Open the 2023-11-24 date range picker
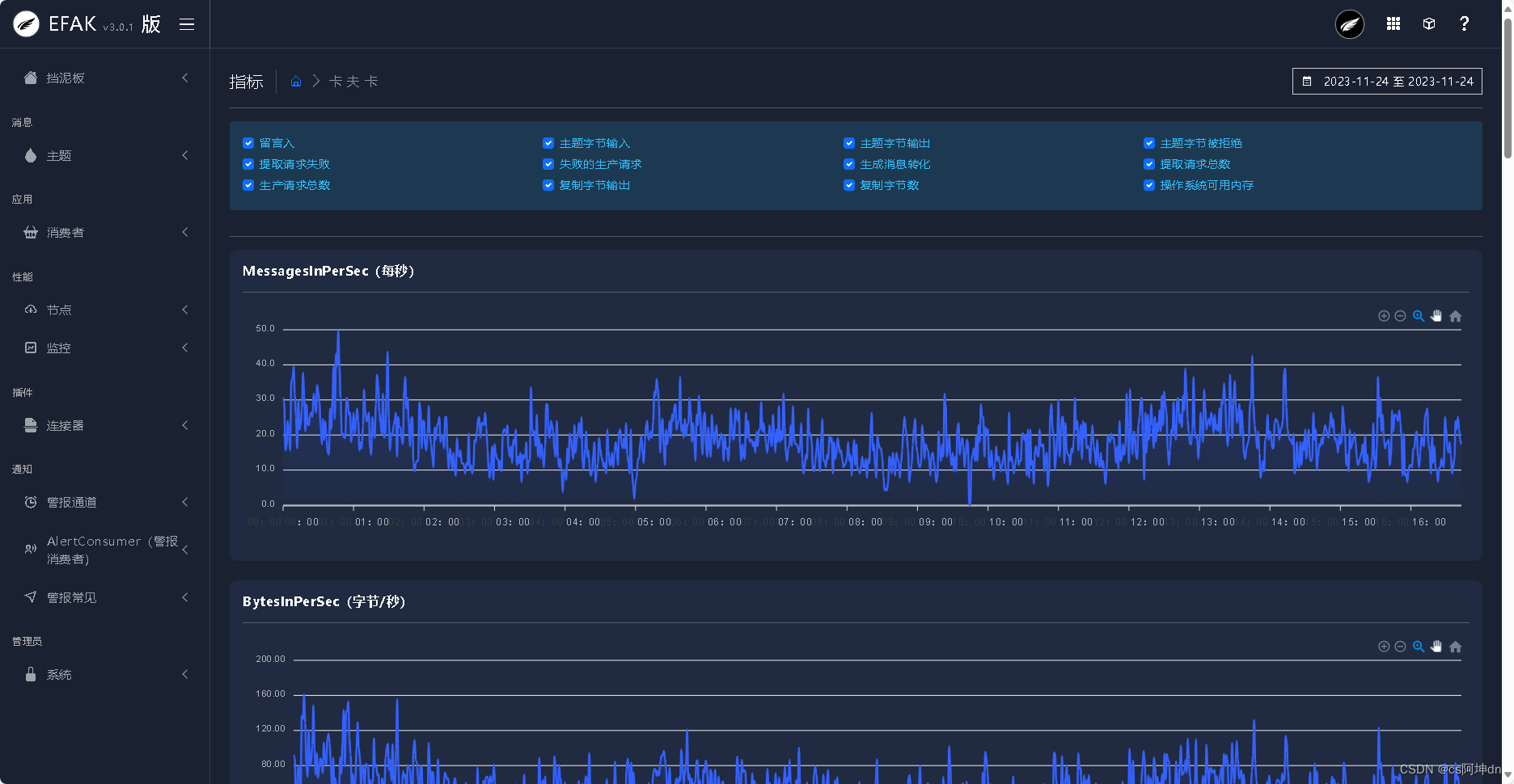Viewport: 1514px width, 784px height. coord(1387,81)
